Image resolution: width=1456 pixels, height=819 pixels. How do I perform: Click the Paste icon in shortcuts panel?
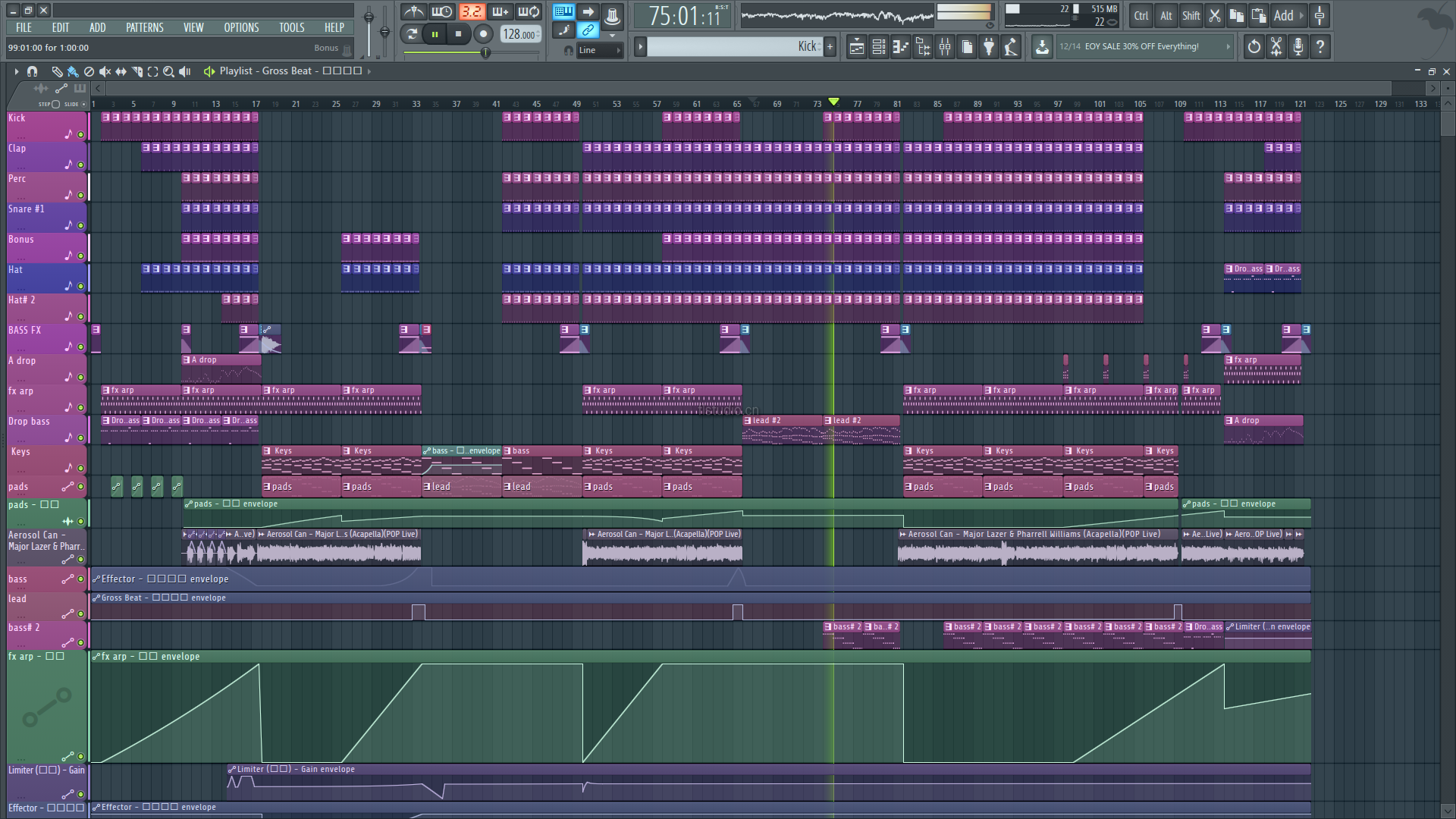(x=1258, y=15)
